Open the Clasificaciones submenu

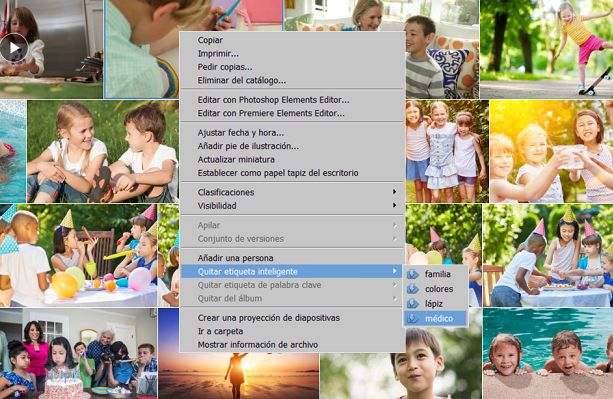click(x=292, y=192)
